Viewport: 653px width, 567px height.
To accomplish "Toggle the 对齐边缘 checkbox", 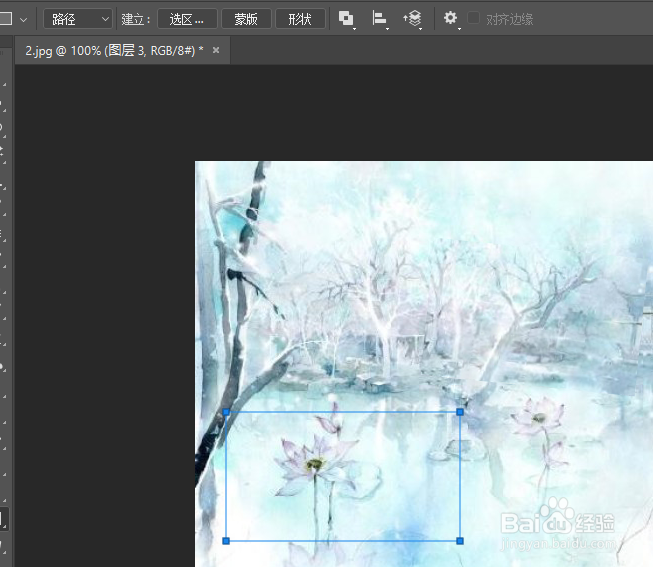I will (474, 18).
